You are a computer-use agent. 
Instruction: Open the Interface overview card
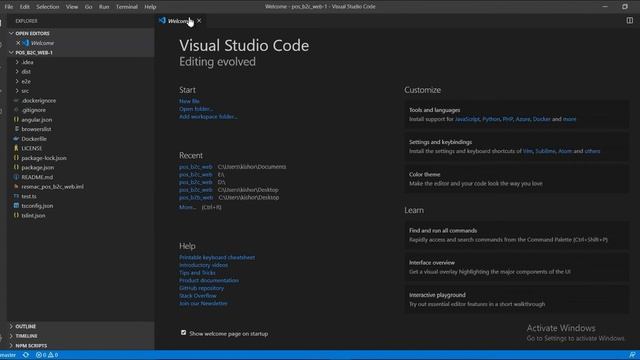click(x=516, y=267)
